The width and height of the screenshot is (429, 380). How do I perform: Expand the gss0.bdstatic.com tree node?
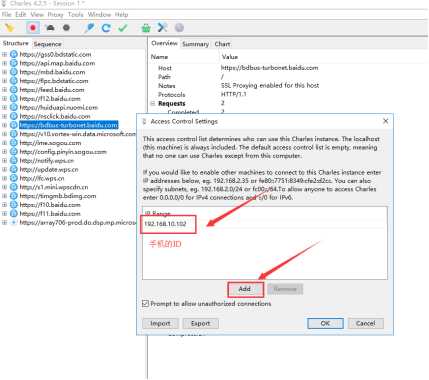pos(4,54)
